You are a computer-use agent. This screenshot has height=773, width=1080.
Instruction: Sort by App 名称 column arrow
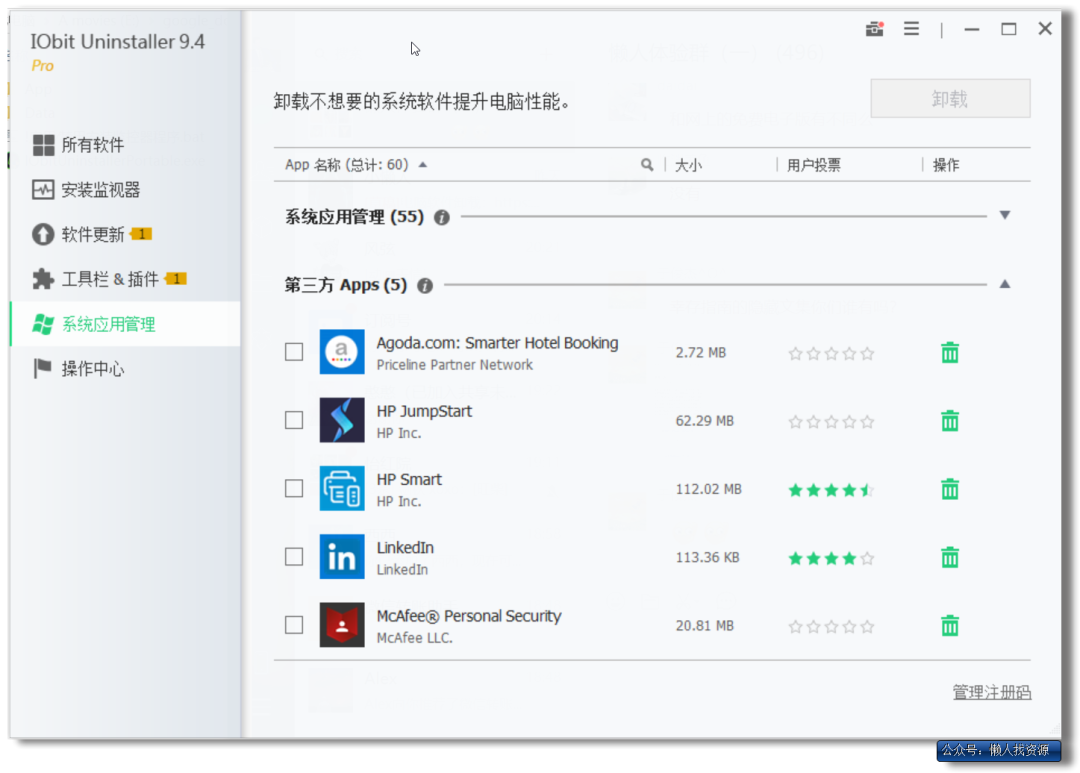pos(423,165)
